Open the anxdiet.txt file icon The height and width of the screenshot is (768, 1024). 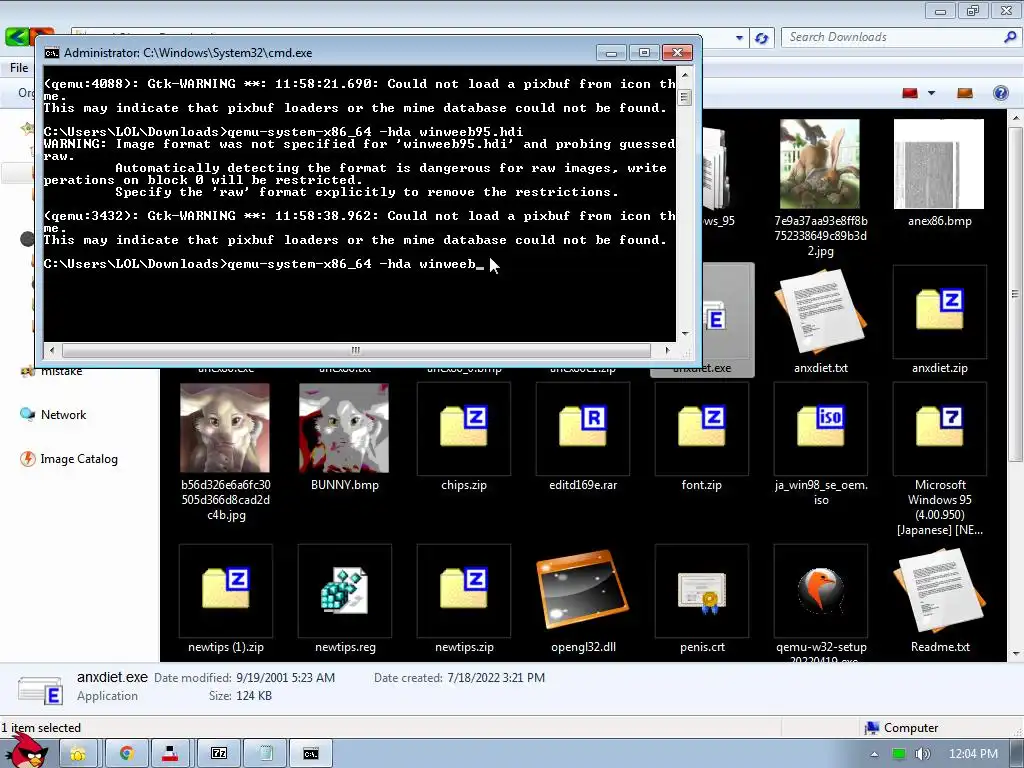coord(820,312)
